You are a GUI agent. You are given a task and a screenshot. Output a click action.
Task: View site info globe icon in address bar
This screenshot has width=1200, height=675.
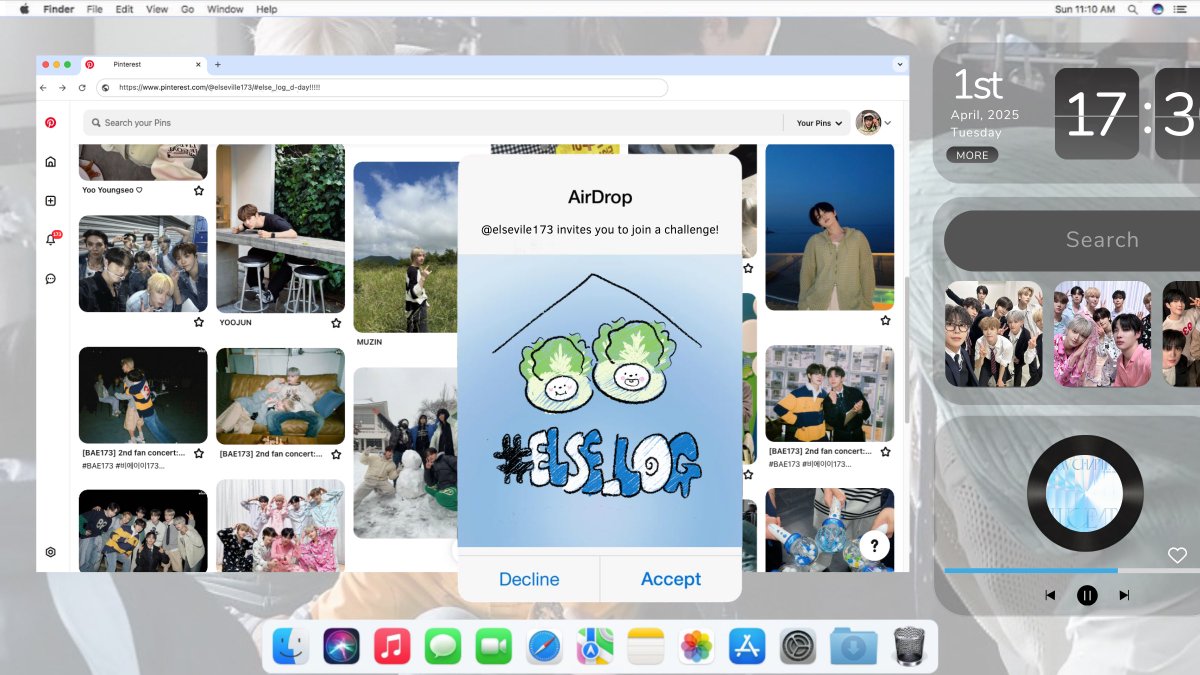pos(105,88)
